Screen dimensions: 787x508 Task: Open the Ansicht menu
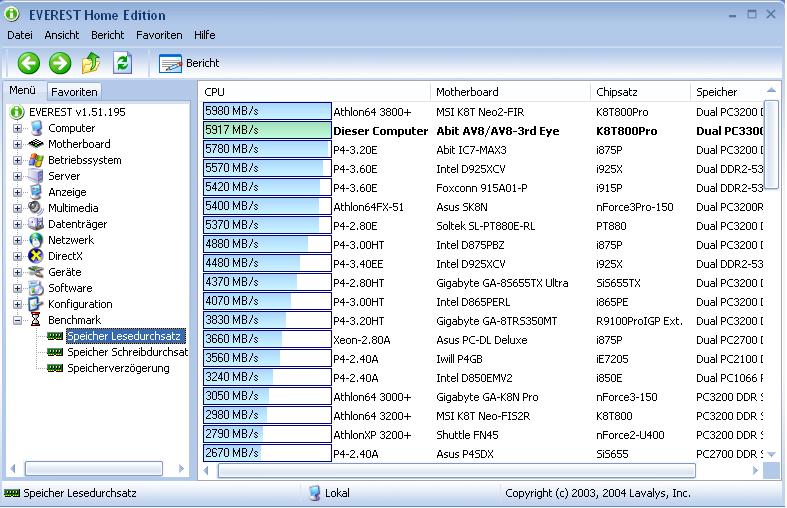click(62, 35)
